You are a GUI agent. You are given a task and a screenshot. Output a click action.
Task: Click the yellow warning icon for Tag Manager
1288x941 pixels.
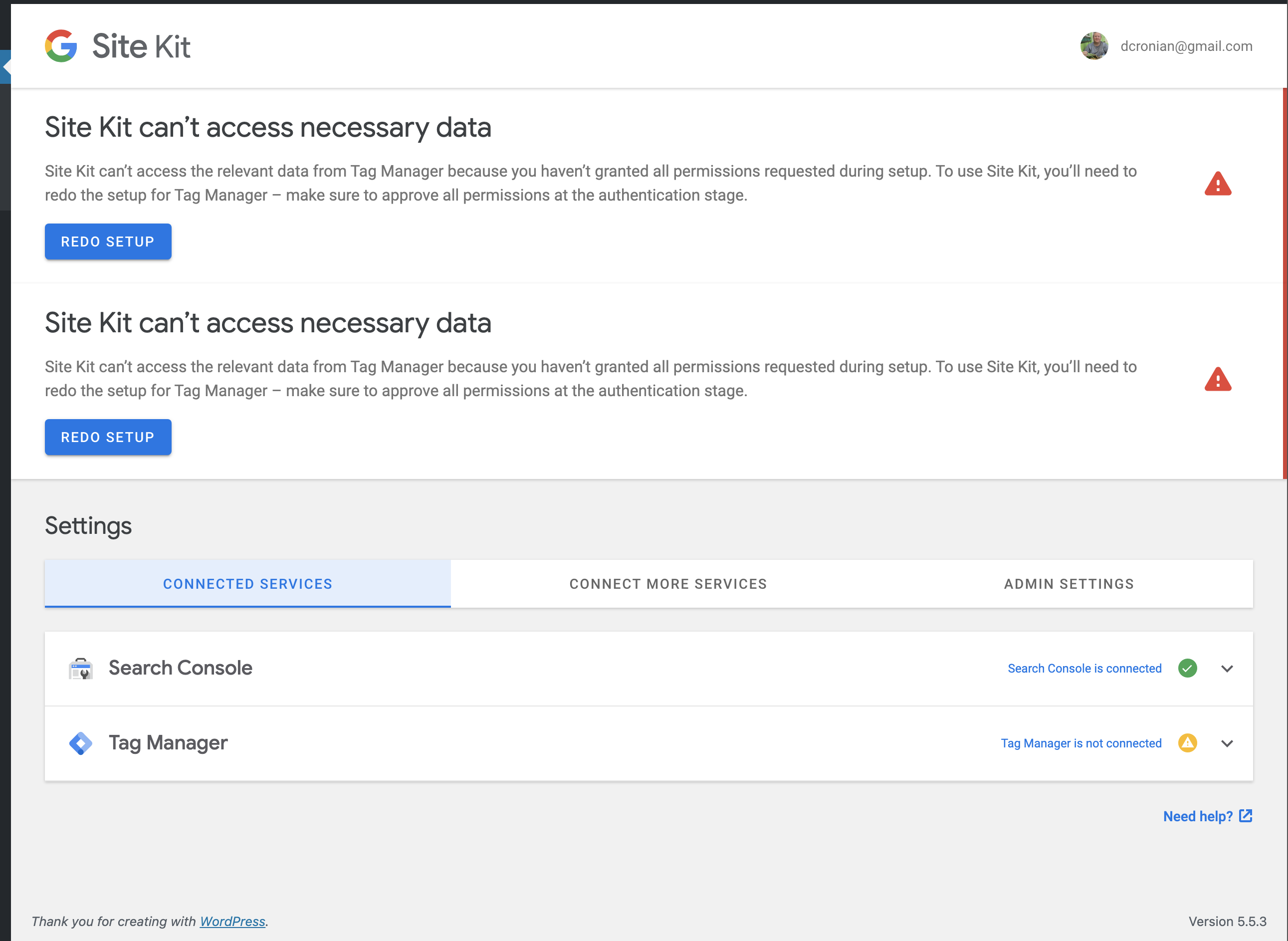[x=1187, y=743]
